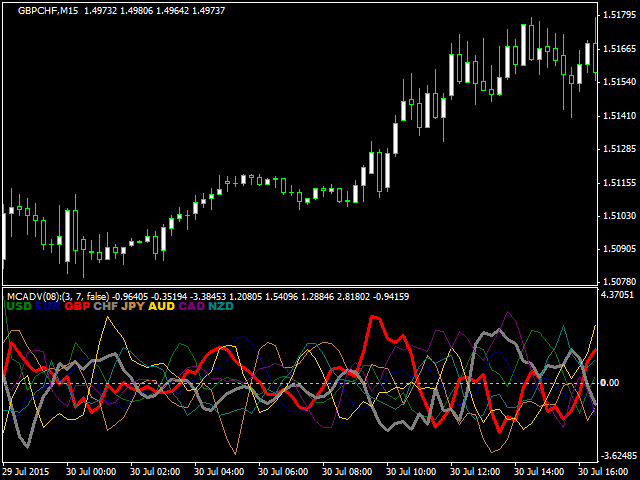Image resolution: width=640 pixels, height=480 pixels.
Task: Click price level 1.50780 on the price scale
Action: (x=619, y=282)
